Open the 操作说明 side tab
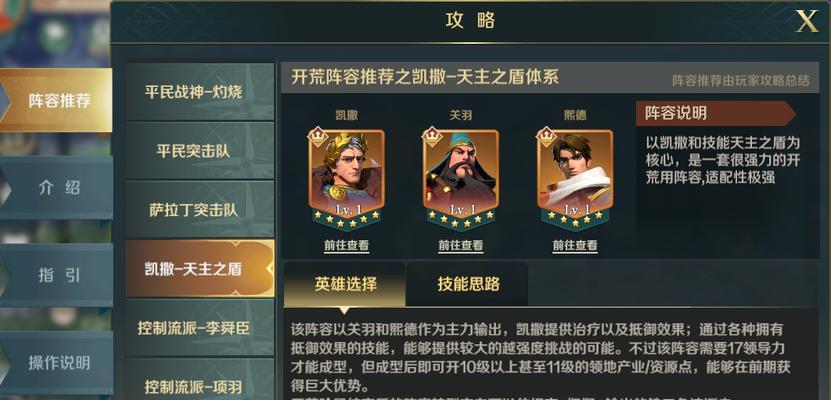This screenshot has height=400, width=831. click(x=56, y=363)
